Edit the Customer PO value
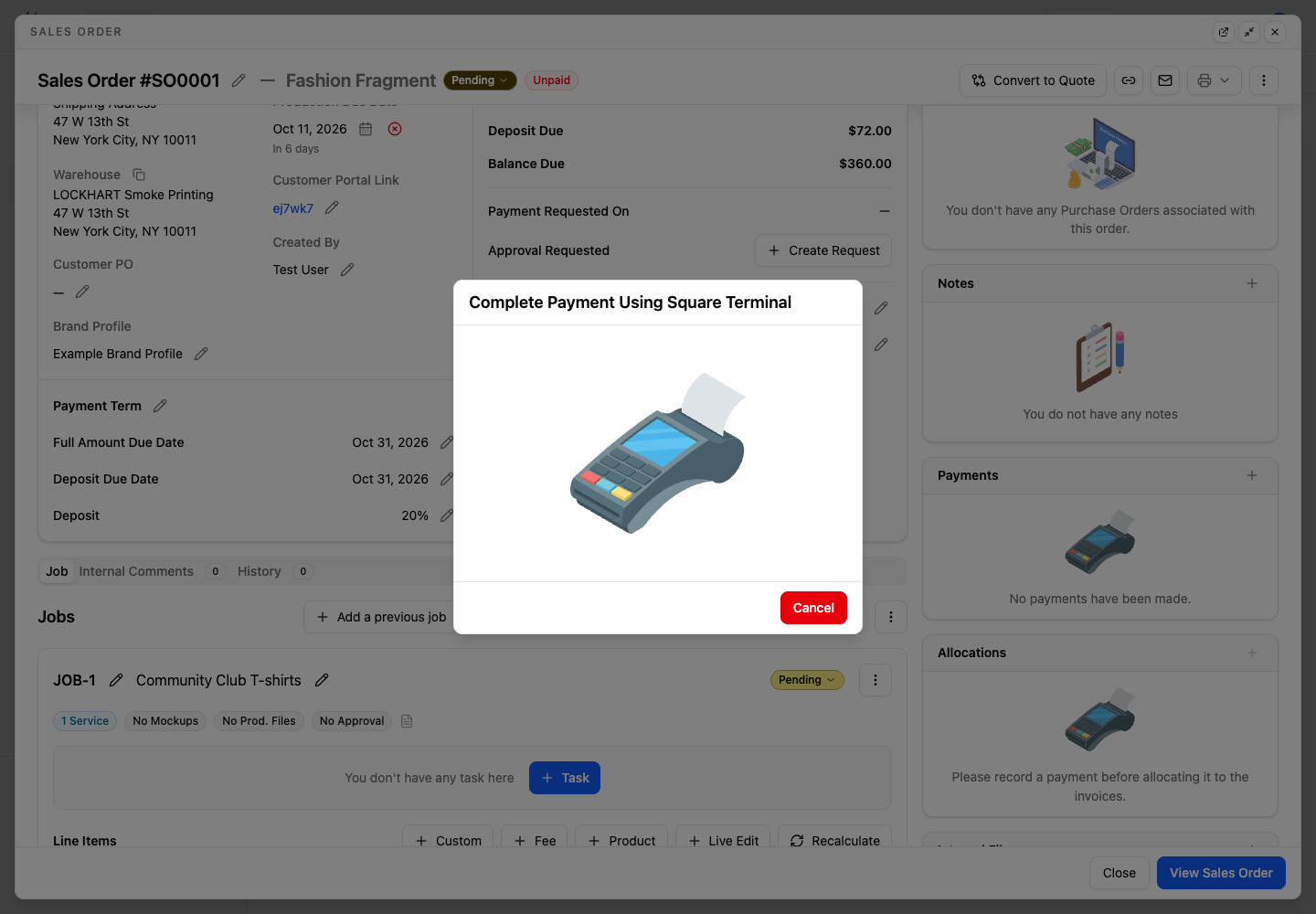This screenshot has width=1316, height=914. 82,292
